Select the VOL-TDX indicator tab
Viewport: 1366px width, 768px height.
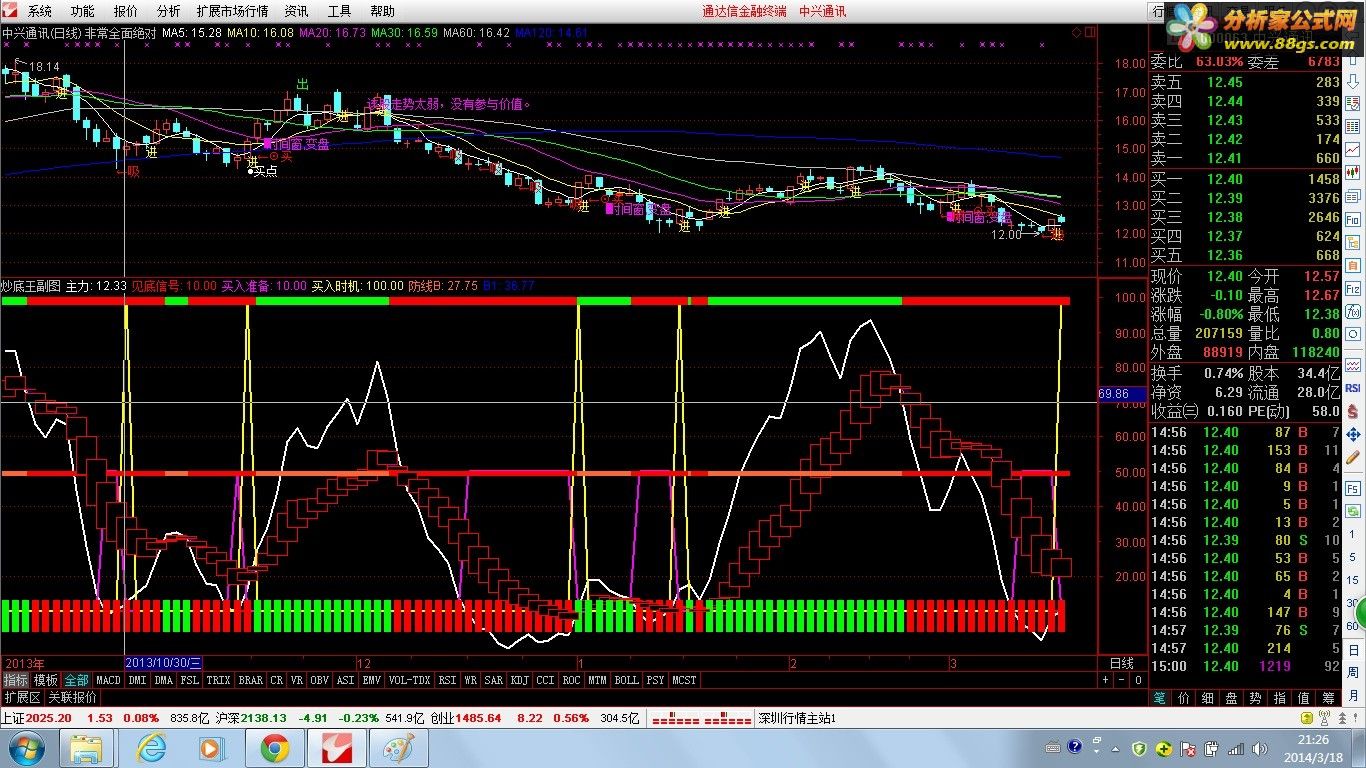[x=409, y=680]
